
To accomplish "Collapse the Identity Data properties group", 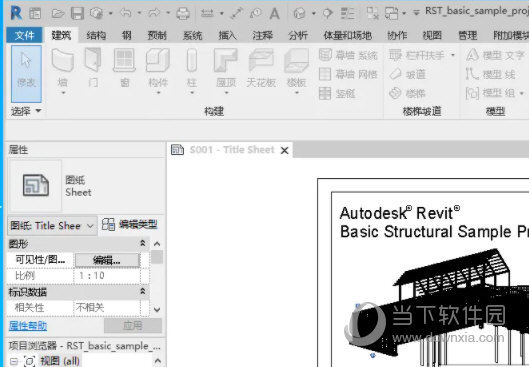I will [x=143, y=291].
